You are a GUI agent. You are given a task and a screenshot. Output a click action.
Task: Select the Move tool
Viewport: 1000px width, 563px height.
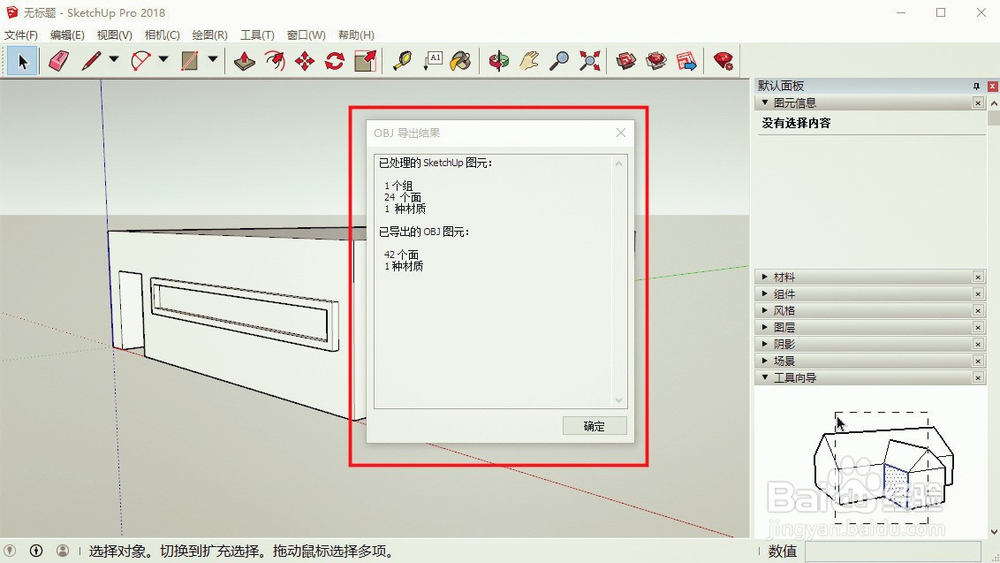click(x=305, y=61)
